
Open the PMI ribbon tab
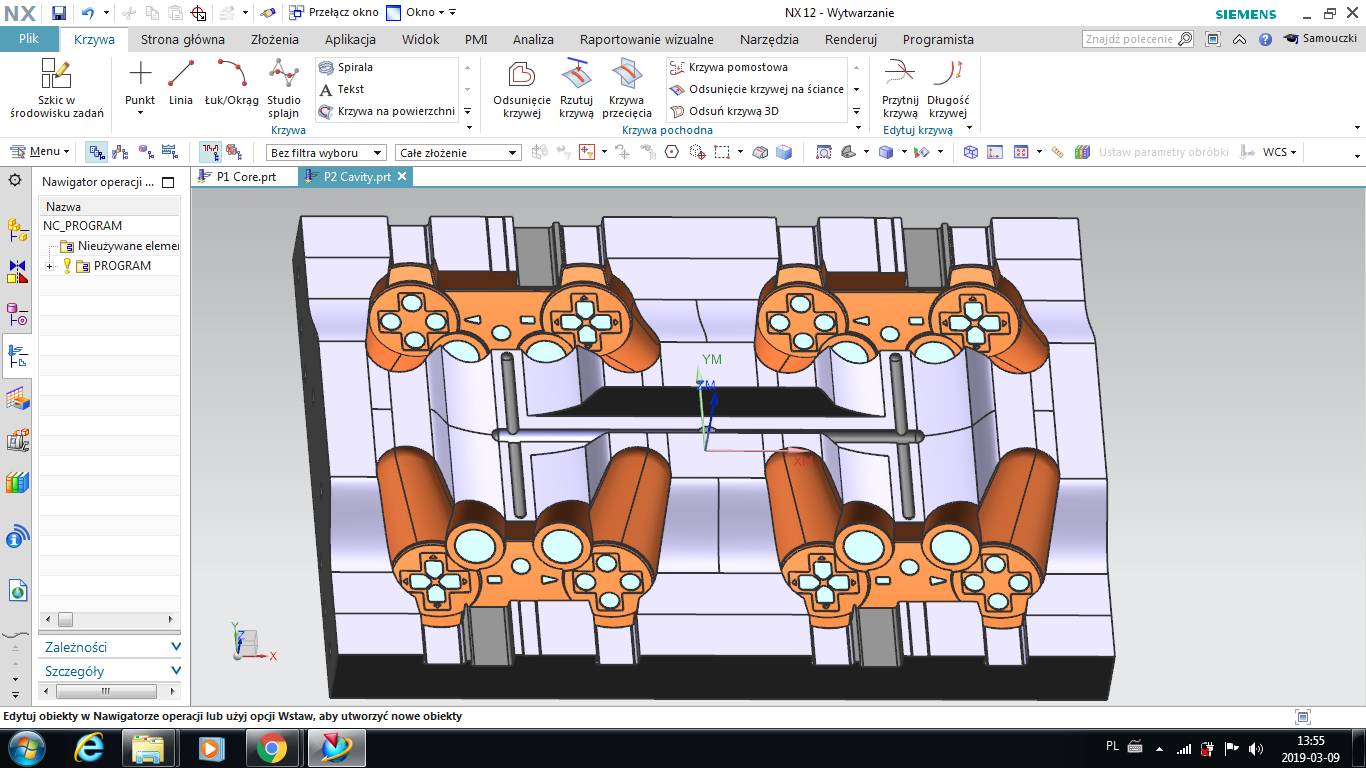(476, 40)
